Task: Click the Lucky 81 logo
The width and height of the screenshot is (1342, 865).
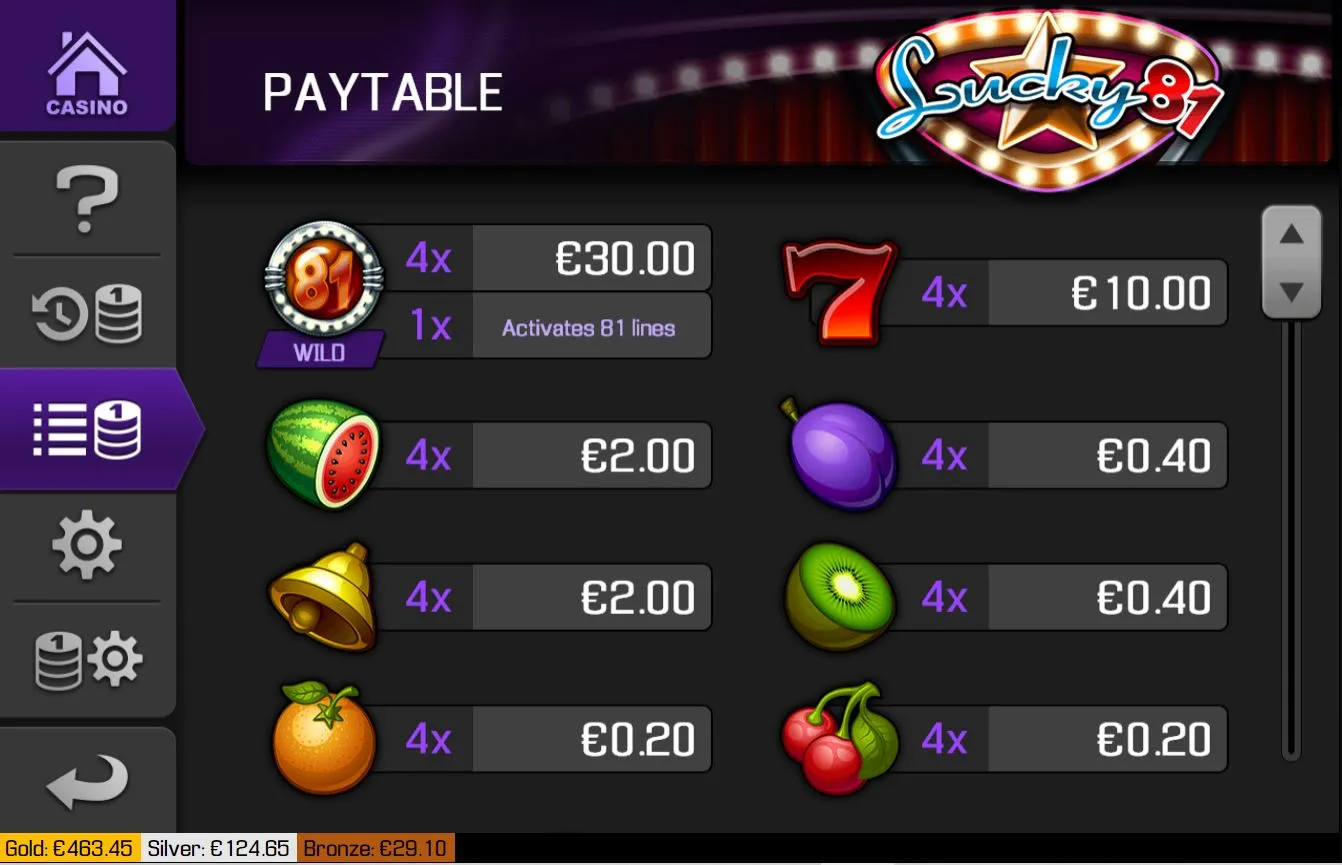Action: (1048, 95)
